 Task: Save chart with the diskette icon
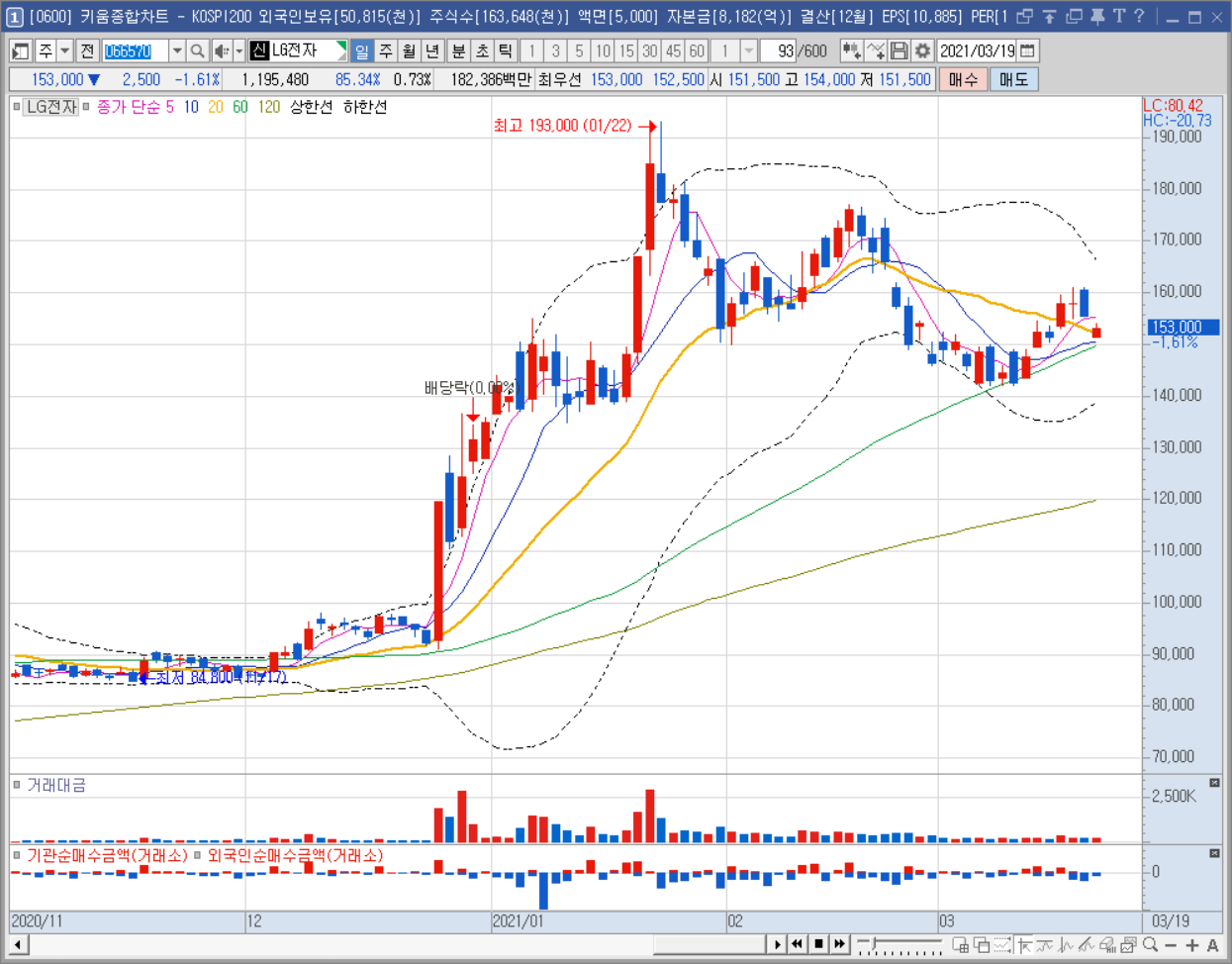[x=899, y=50]
